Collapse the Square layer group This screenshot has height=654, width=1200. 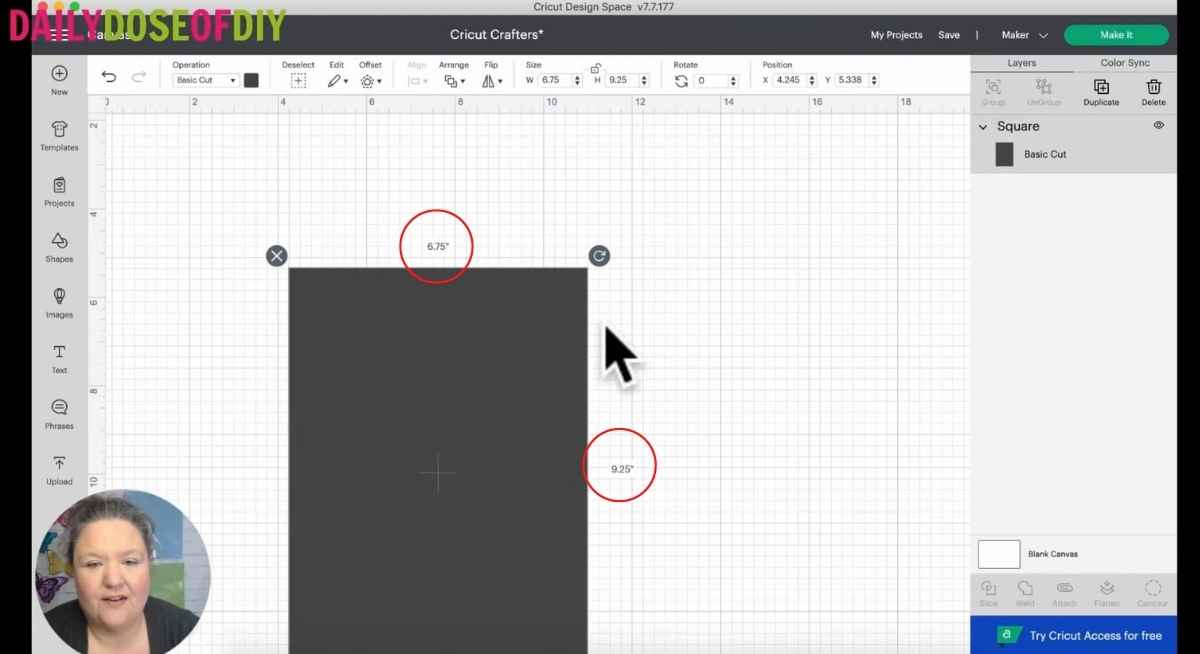[982, 126]
